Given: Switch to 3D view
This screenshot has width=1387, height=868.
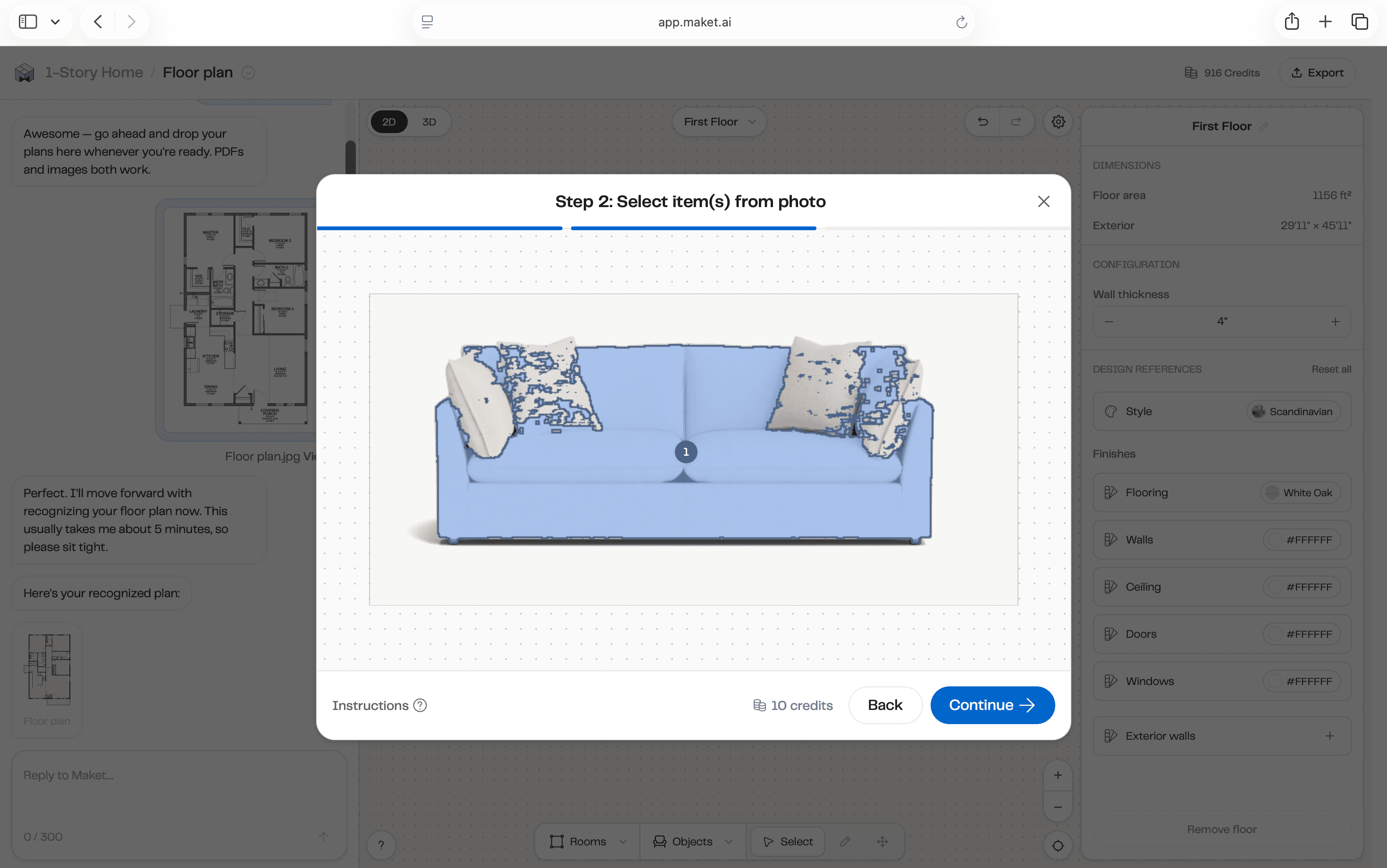Looking at the screenshot, I should pyautogui.click(x=429, y=122).
